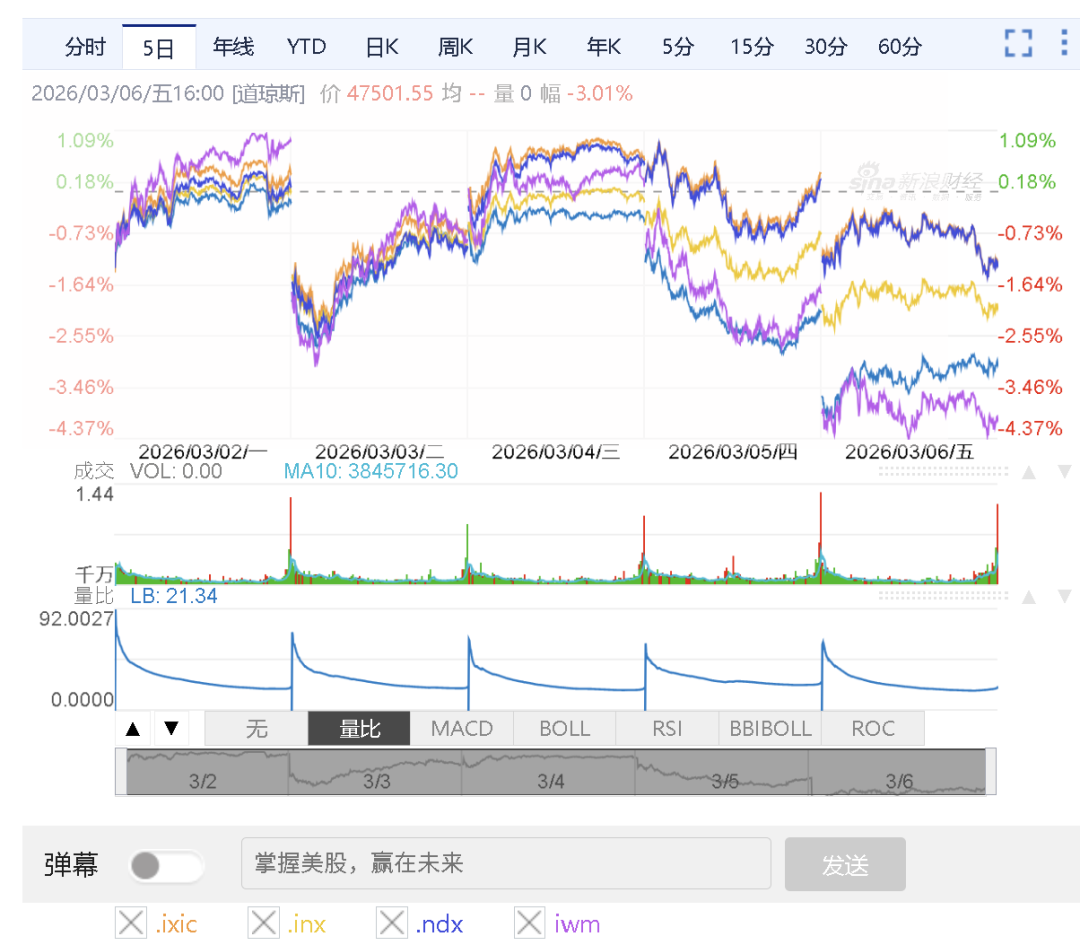
Task: Click the 发送 send button
Action: coord(845,864)
